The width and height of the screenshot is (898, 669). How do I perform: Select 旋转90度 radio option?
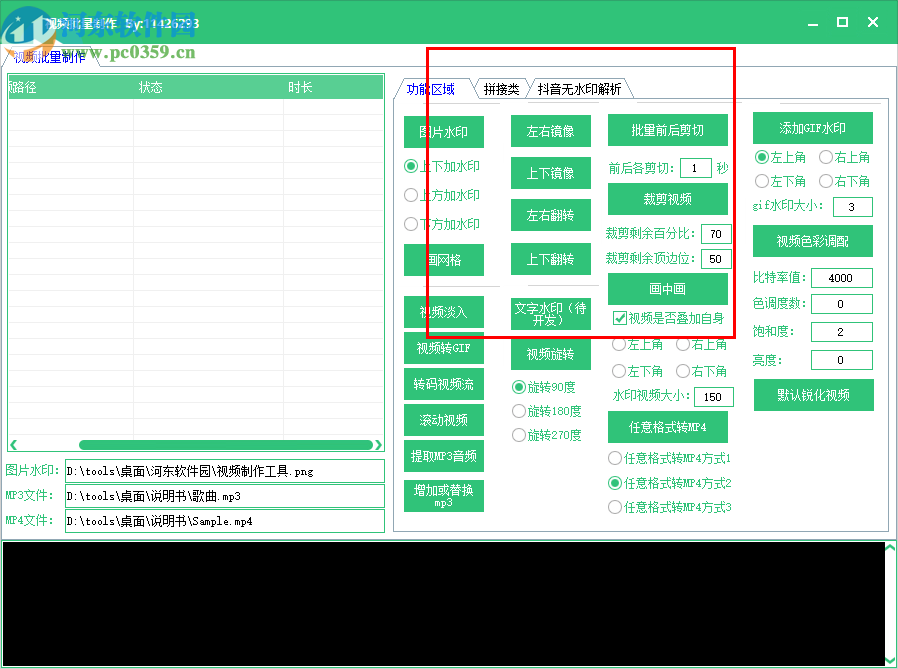tap(543, 387)
